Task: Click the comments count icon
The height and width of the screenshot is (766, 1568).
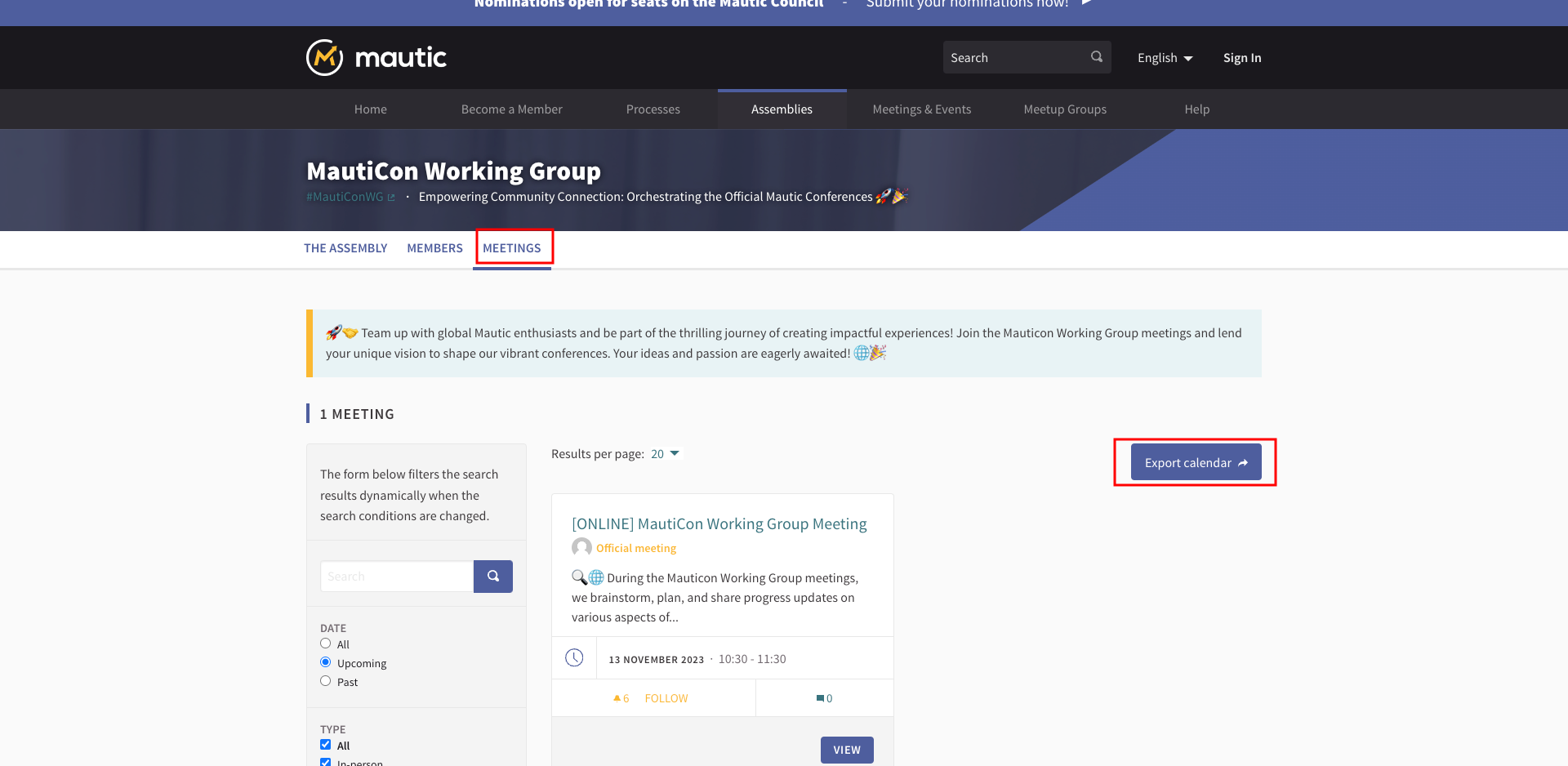Action: point(820,698)
